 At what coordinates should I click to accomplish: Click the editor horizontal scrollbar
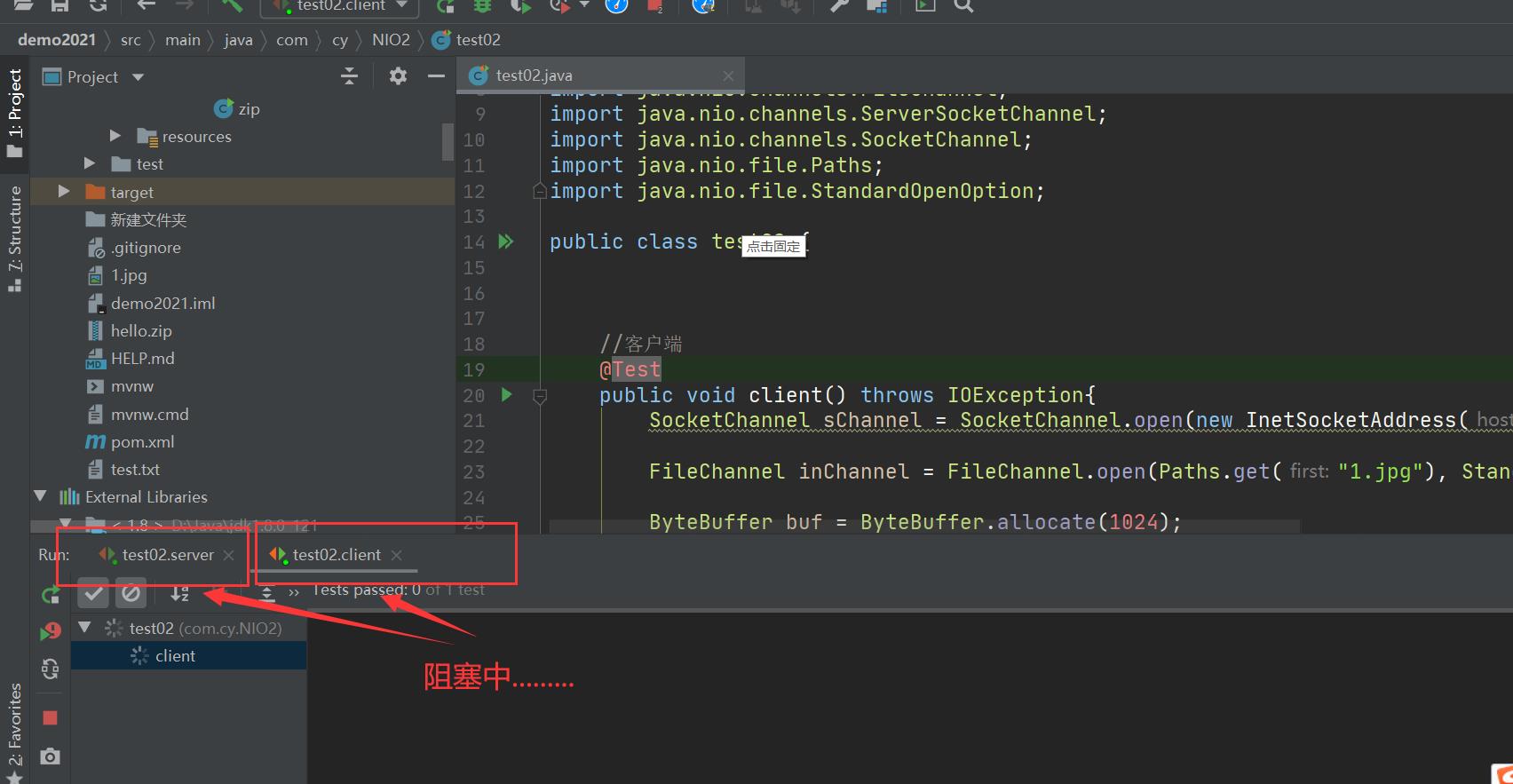click(923, 527)
